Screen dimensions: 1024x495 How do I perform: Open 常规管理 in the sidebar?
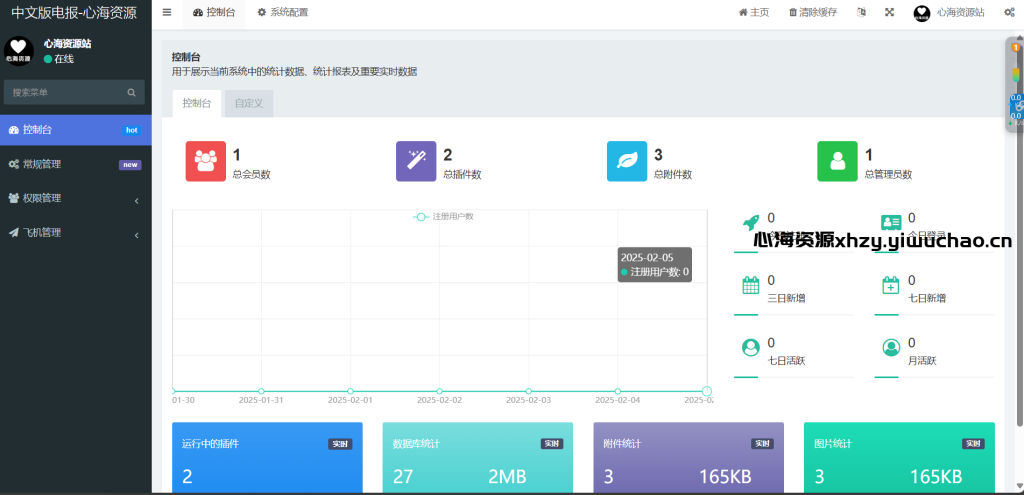[76, 165]
